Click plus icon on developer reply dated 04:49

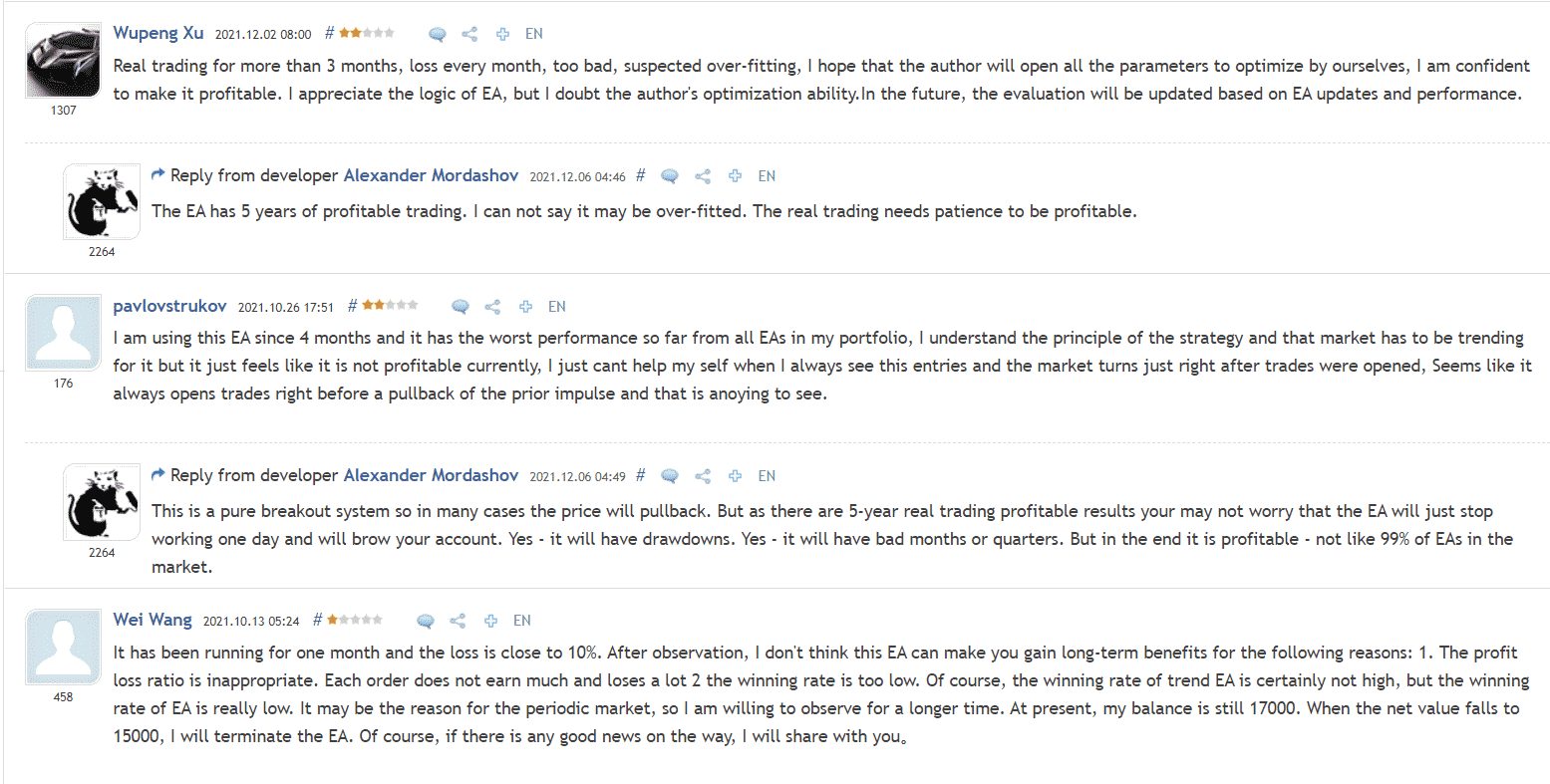pos(735,476)
